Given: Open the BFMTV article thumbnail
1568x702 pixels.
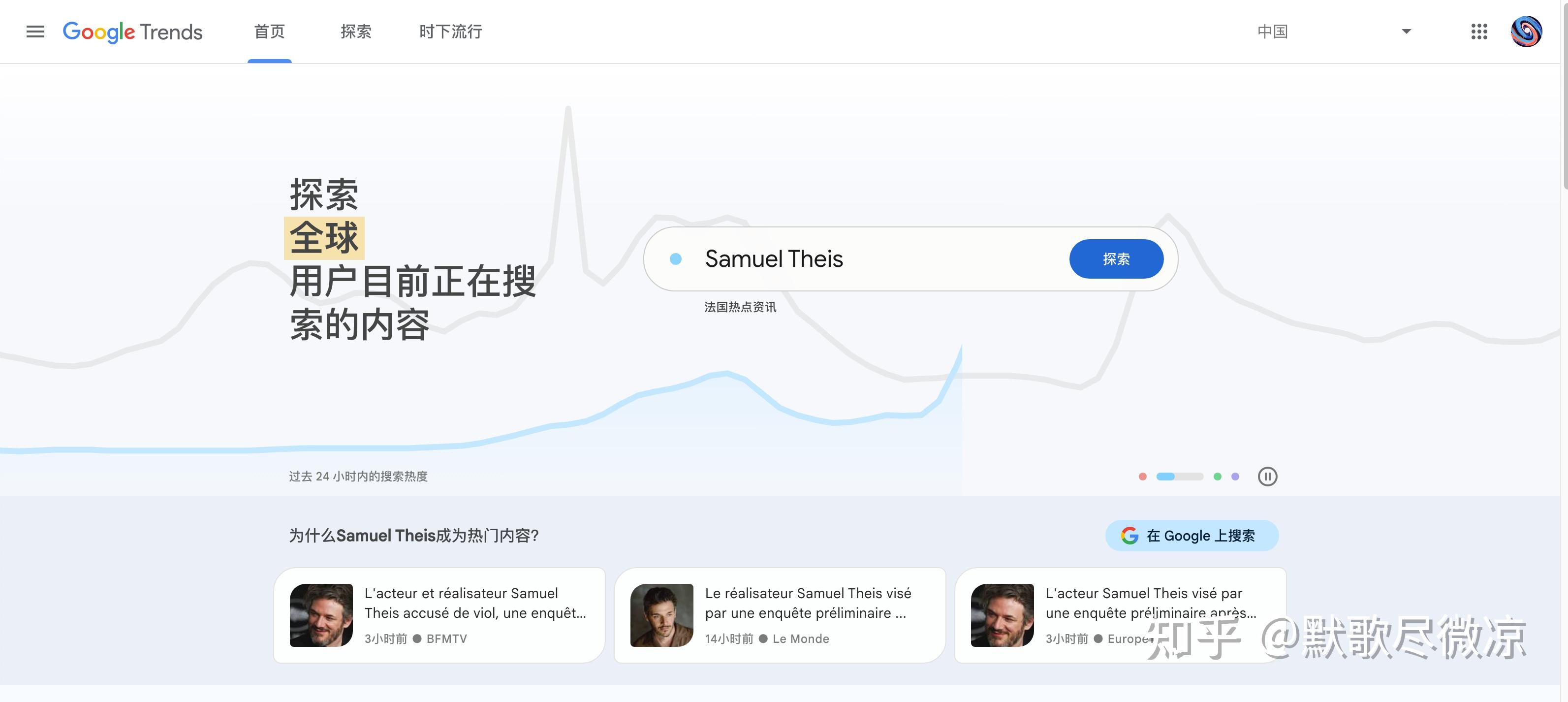Looking at the screenshot, I should click(321, 615).
